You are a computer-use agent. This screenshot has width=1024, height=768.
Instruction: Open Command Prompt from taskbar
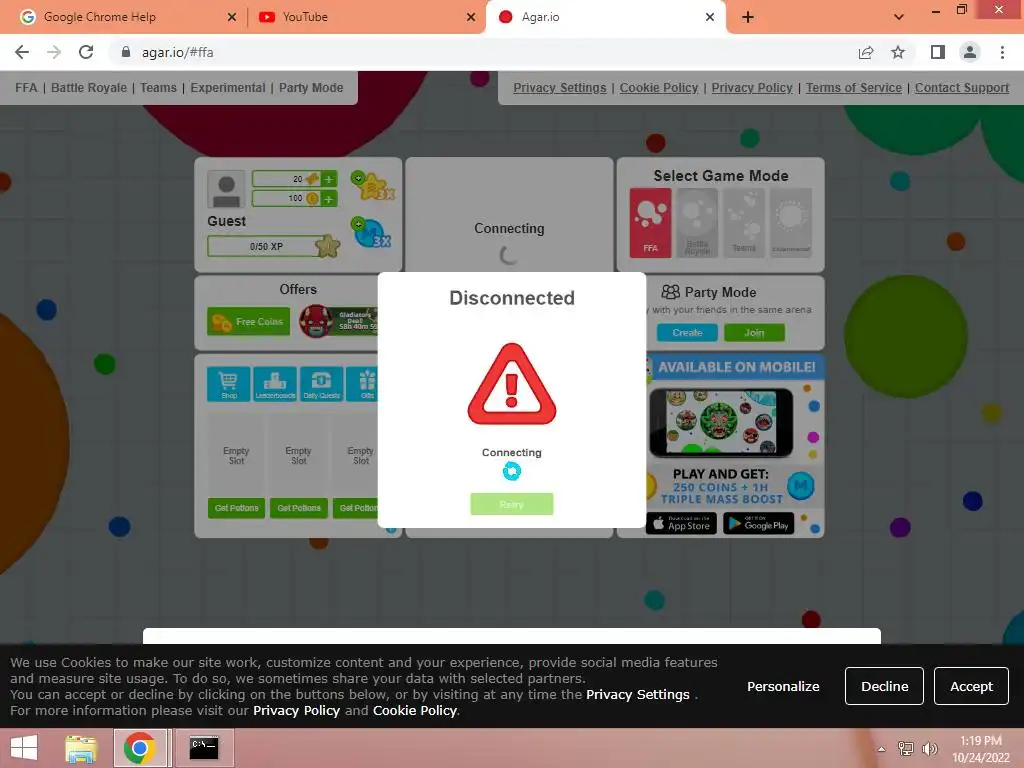point(204,748)
